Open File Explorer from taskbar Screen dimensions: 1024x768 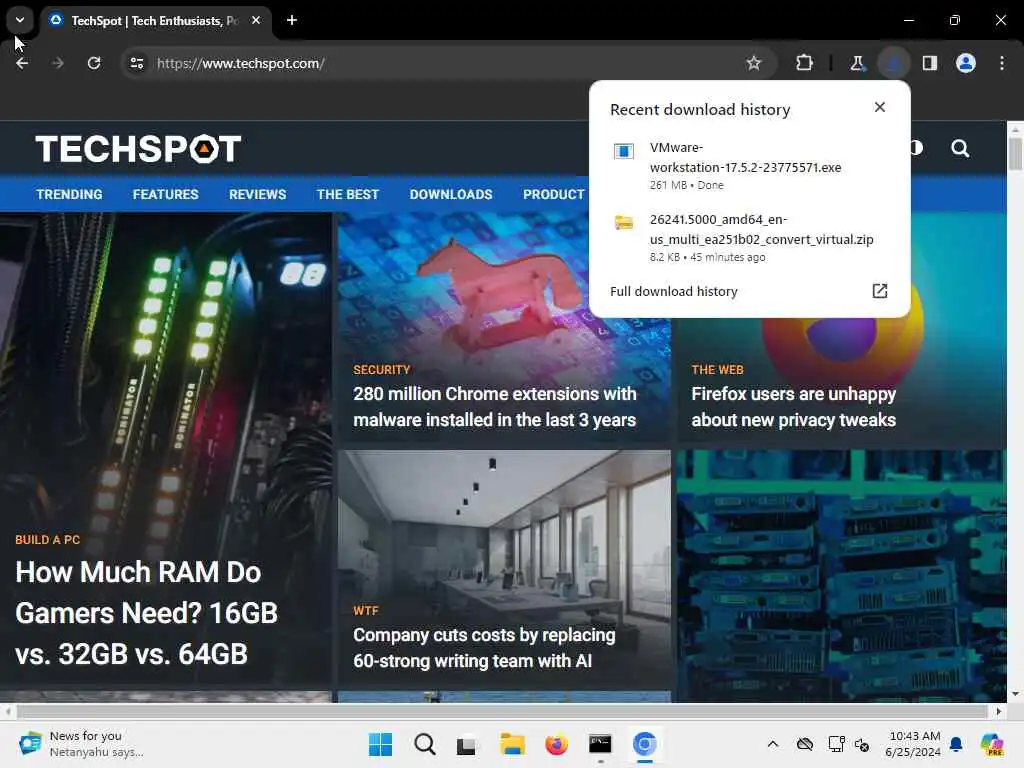click(x=512, y=744)
